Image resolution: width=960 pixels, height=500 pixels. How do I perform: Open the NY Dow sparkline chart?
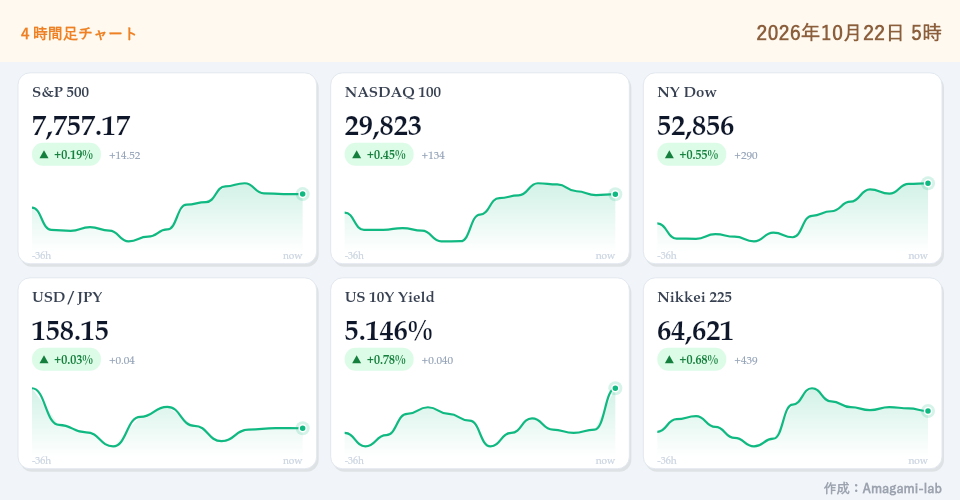tap(793, 215)
